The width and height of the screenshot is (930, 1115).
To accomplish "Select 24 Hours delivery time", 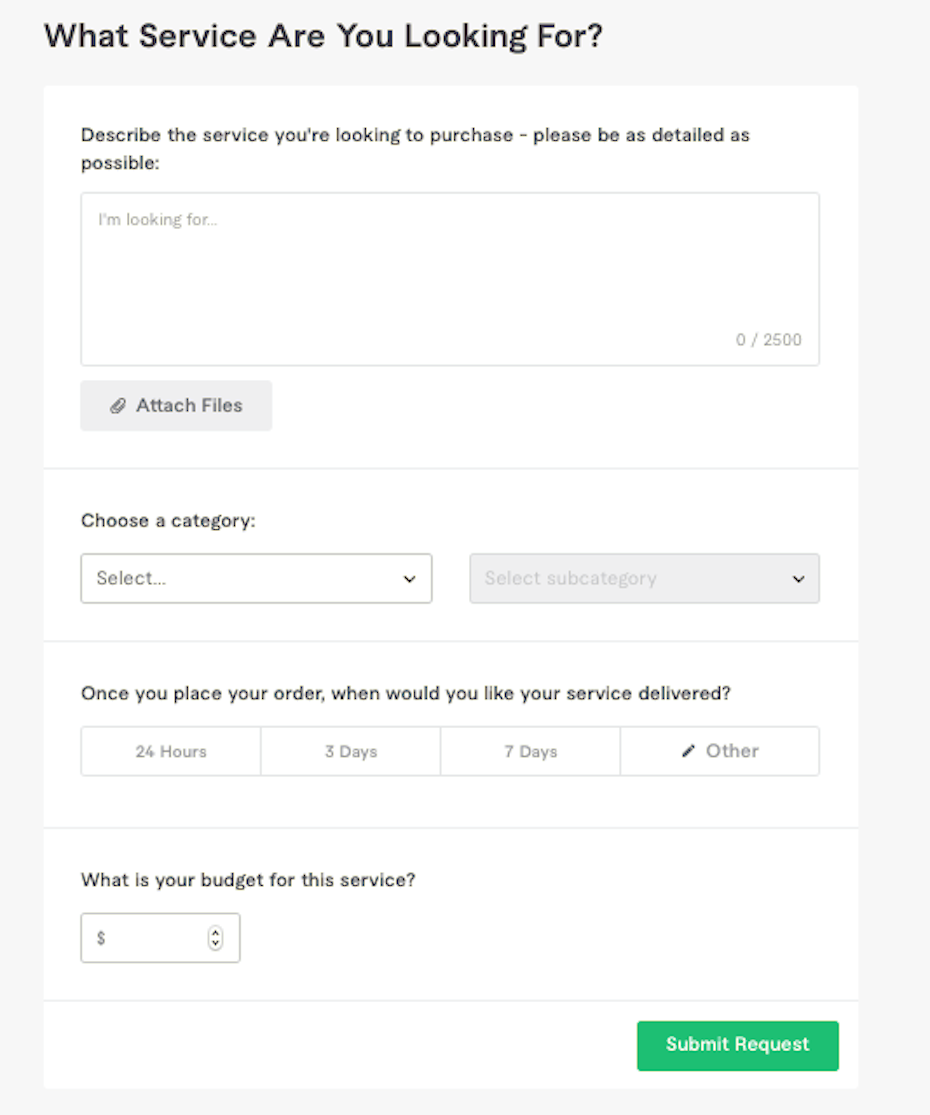I will click(x=171, y=751).
